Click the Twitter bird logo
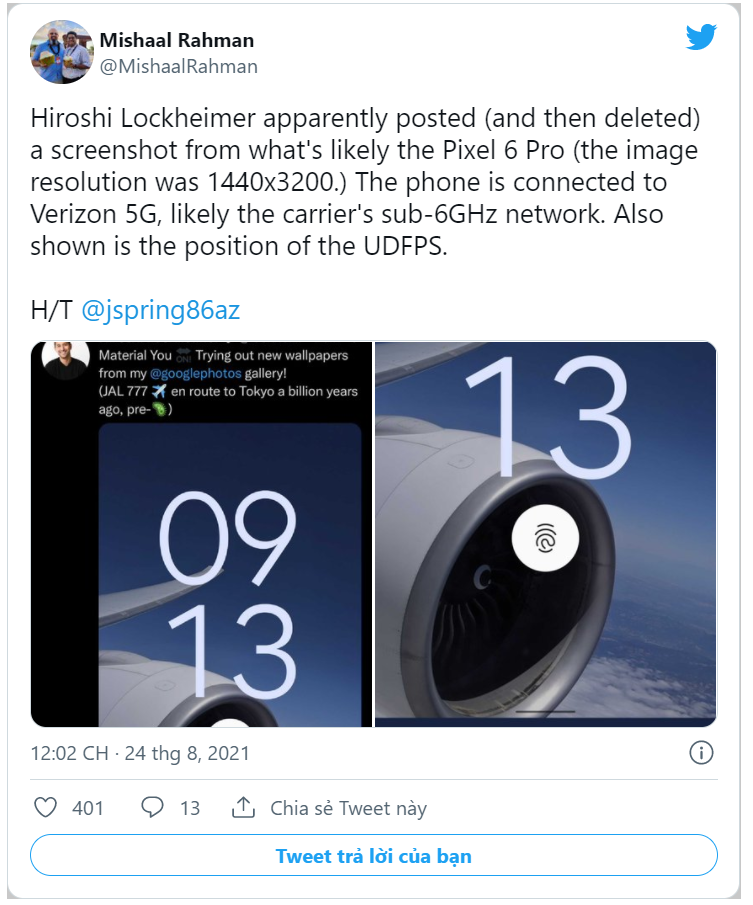 coord(700,35)
